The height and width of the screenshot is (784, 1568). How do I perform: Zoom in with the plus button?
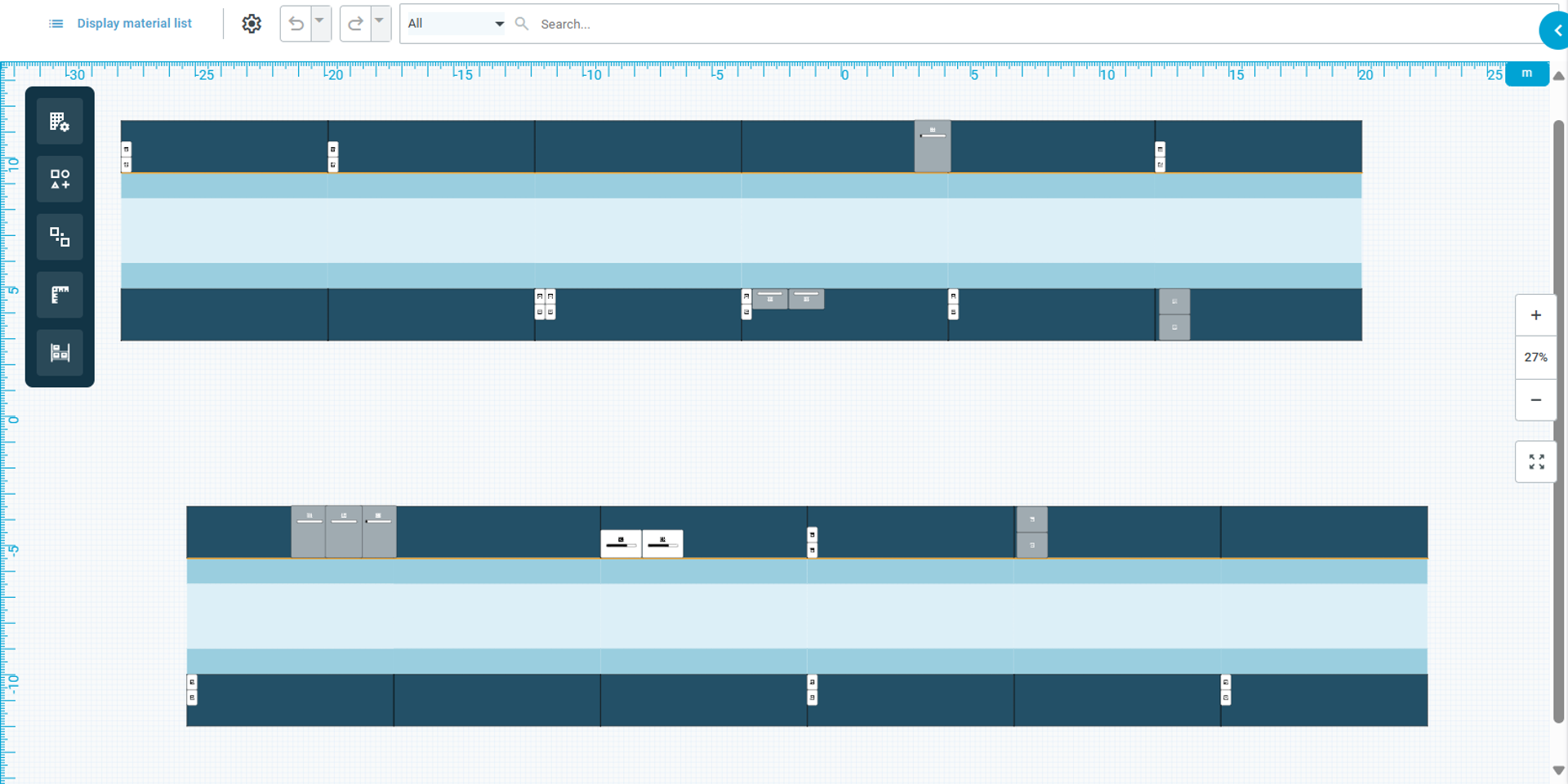tap(1536, 315)
